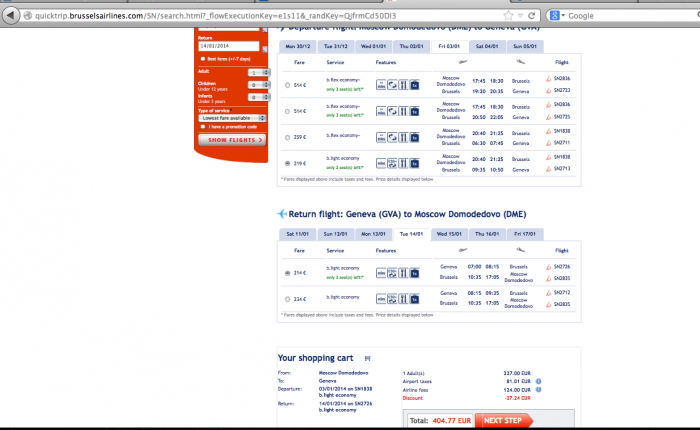Image resolution: width=700 pixels, height=430 pixels.
Task: Click baggage icon in the 259 € row
Action: coord(415,137)
